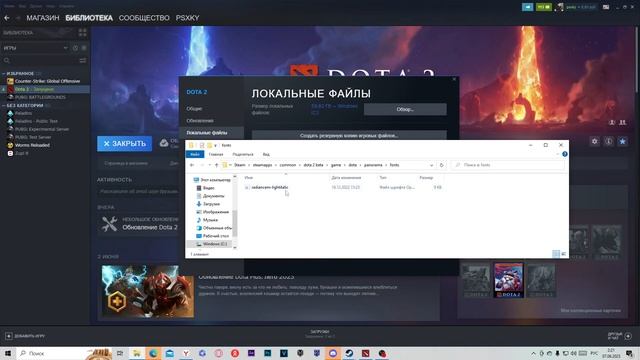Viewport: 640px width, 360px height.
Task: Select Windows (C:) drive in navigation pane
Action: point(215,244)
